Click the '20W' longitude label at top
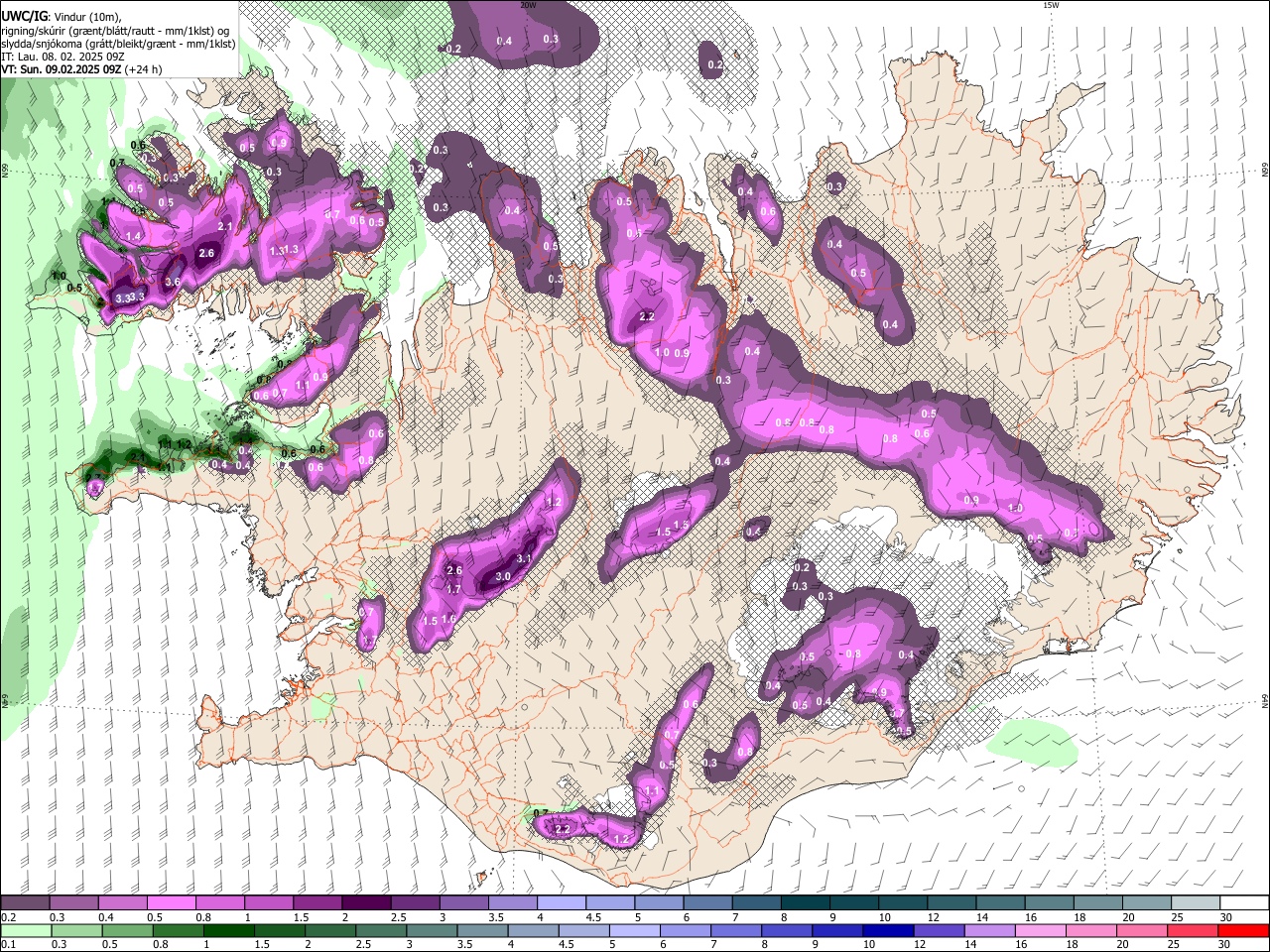The width and height of the screenshot is (1270, 952). point(528,5)
